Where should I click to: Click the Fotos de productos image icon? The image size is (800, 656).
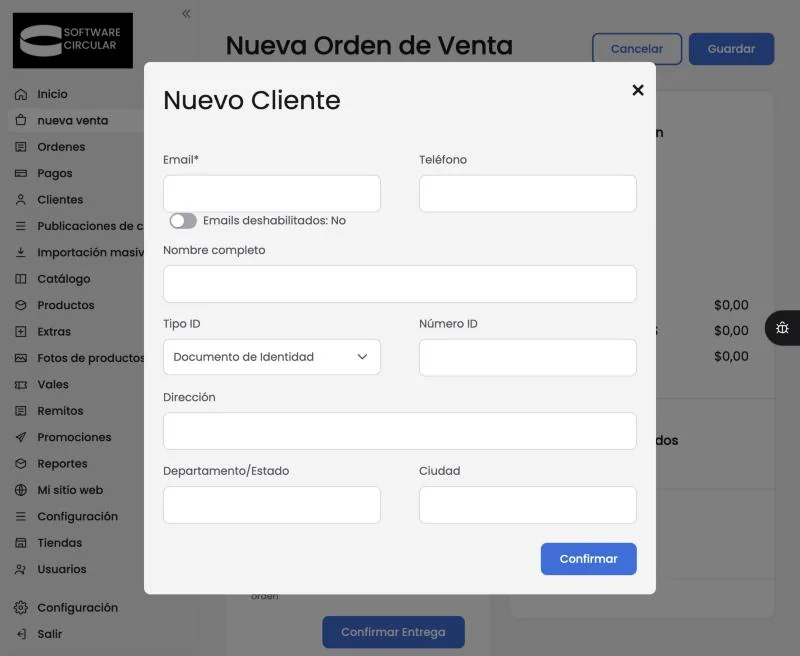(21, 358)
